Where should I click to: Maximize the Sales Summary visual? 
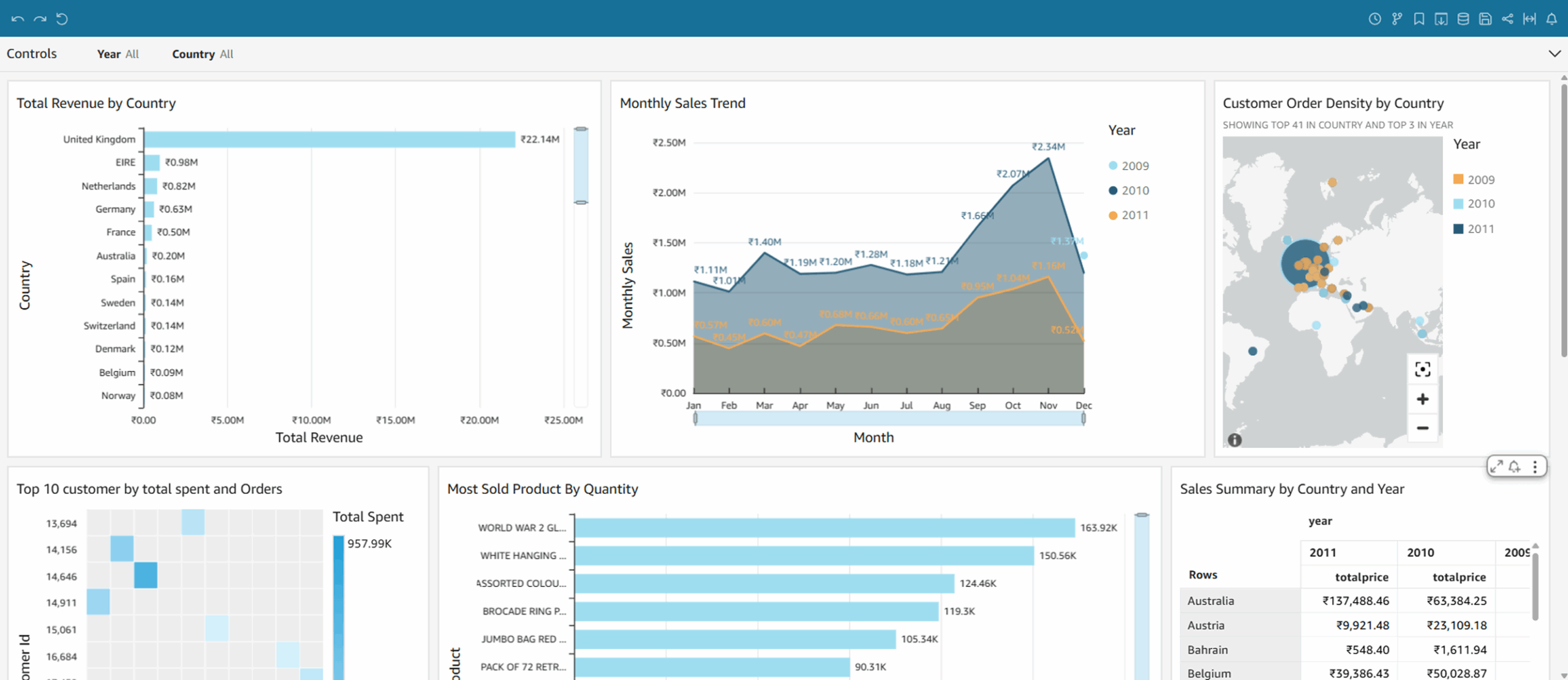pos(1496,467)
